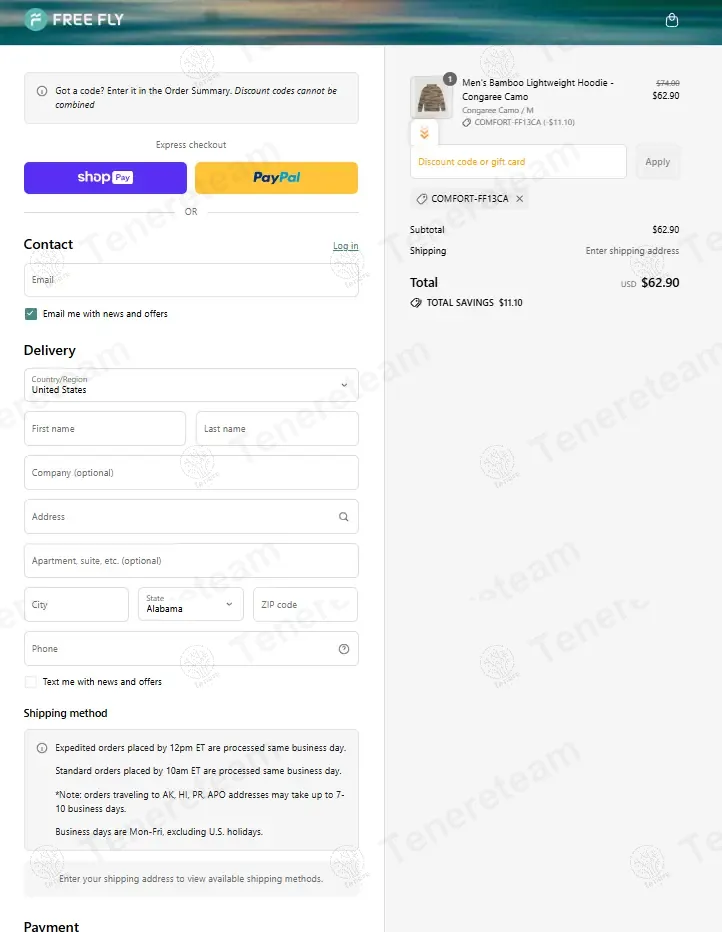Screen dimensions: 722x932
Task: Check Text me with news and offers
Action: click(x=31, y=682)
